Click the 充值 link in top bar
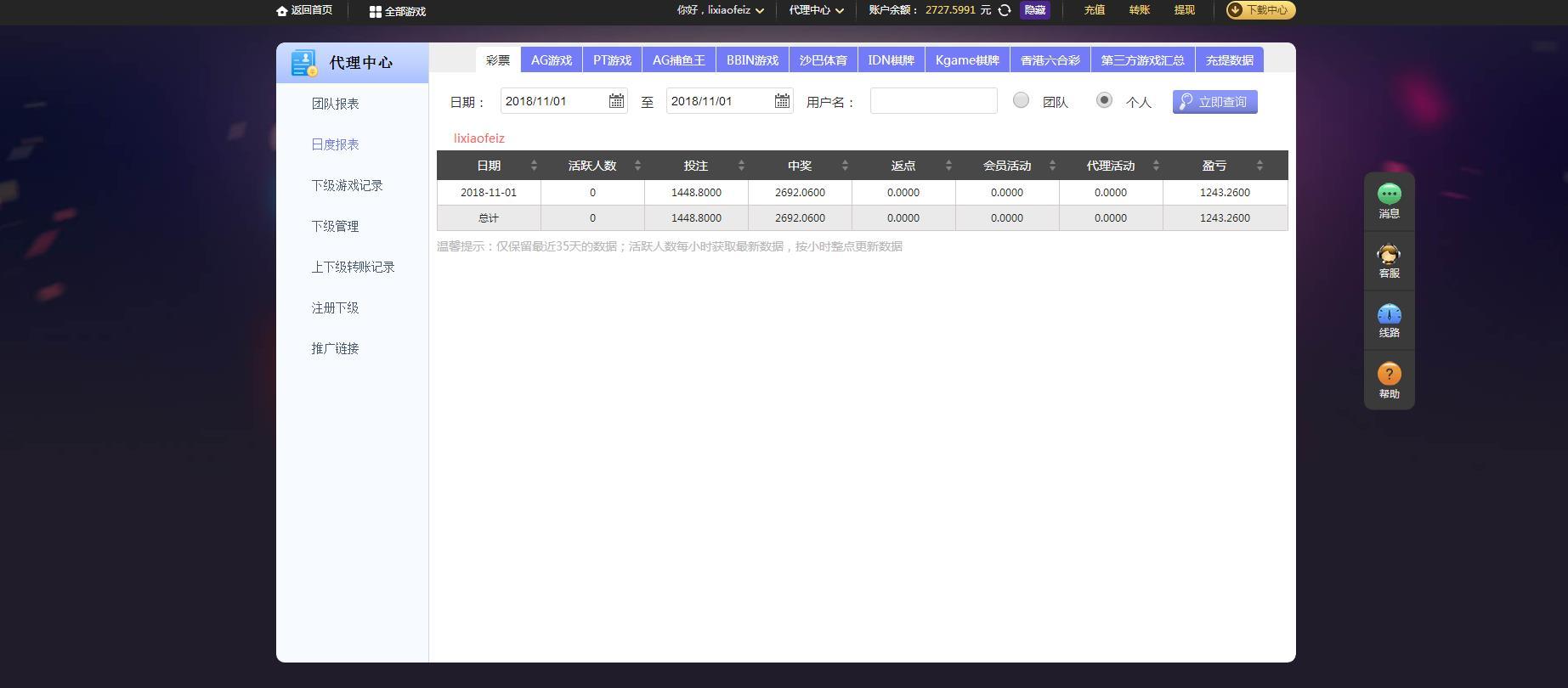The width and height of the screenshot is (1568, 688). tap(1095, 10)
